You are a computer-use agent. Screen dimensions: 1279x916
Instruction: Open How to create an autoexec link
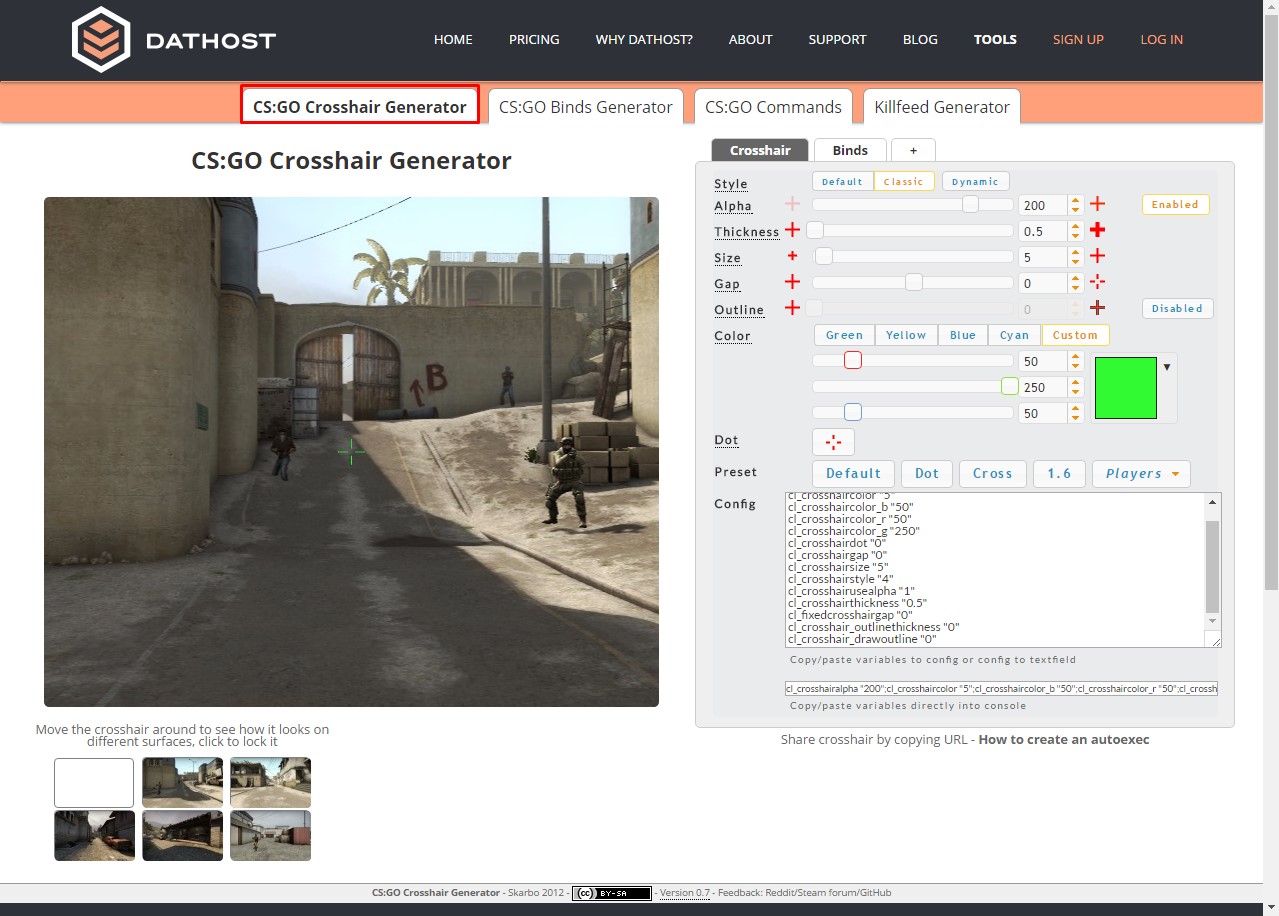coord(1064,740)
